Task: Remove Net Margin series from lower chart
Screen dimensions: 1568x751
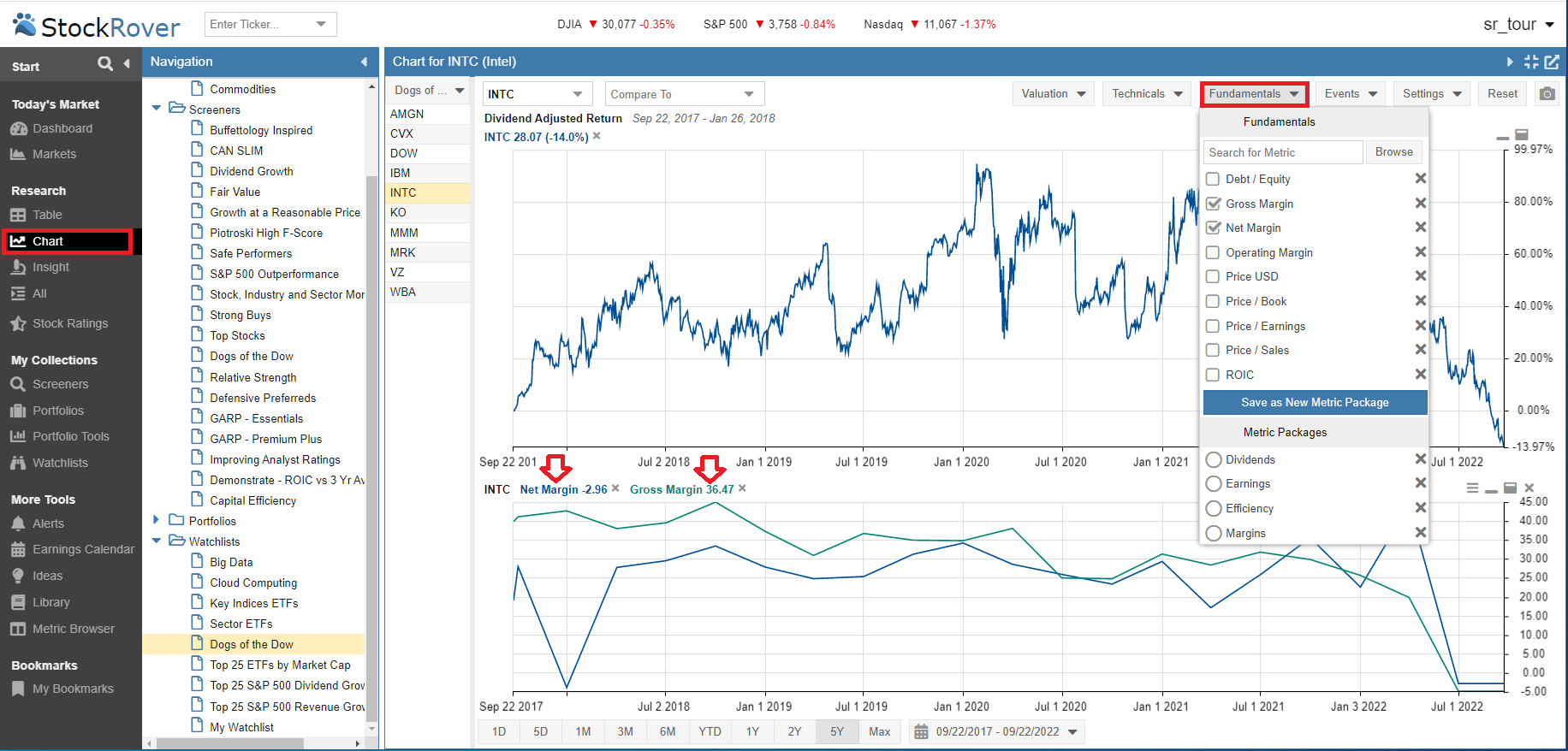Action: click(615, 488)
